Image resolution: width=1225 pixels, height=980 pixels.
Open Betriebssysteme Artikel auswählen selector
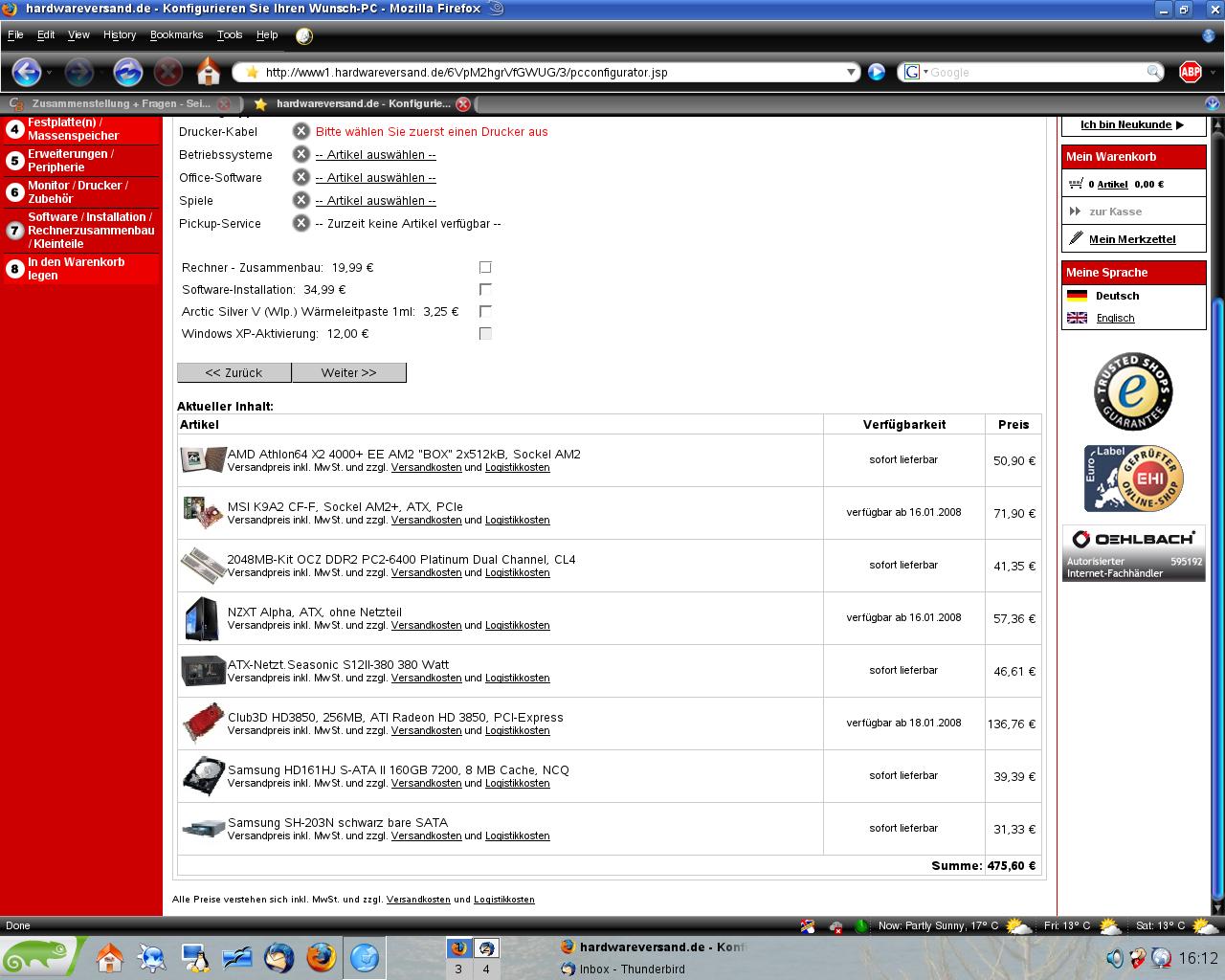(x=375, y=154)
